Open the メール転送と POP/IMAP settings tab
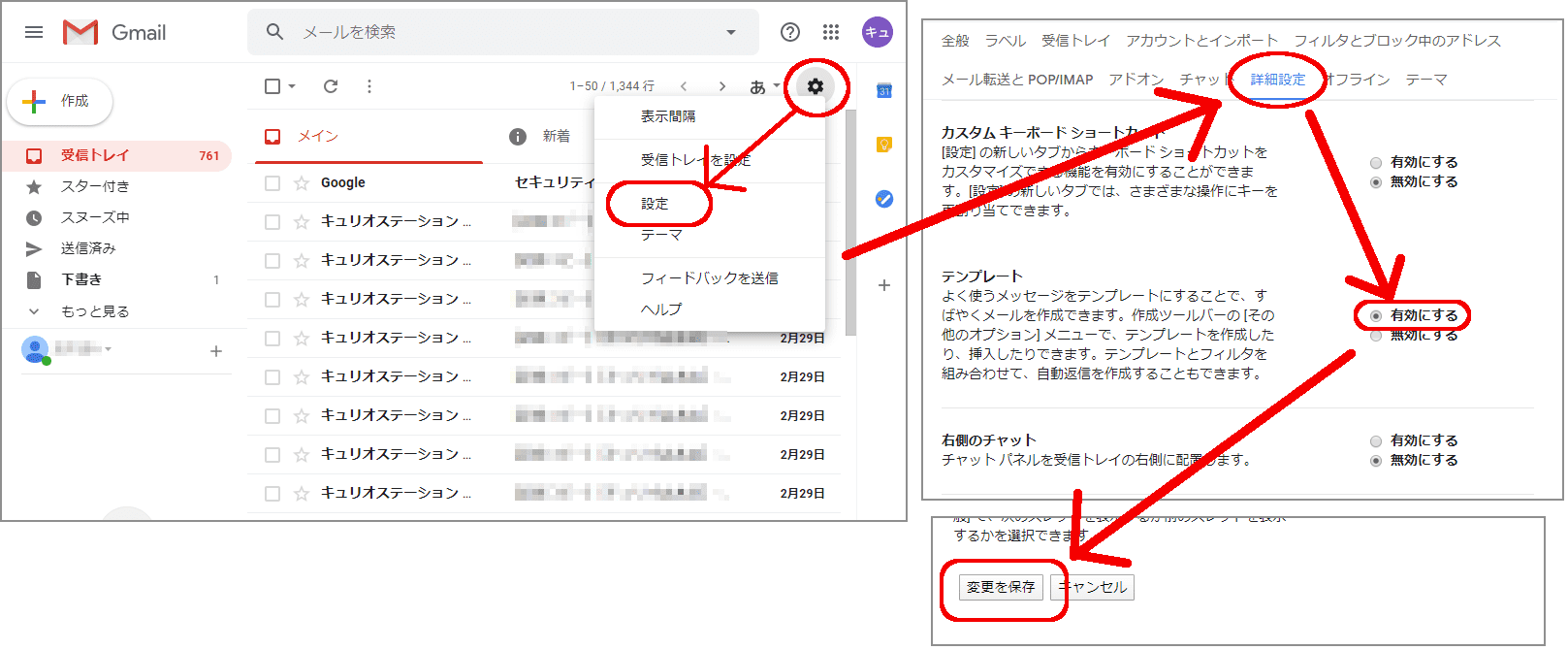The image size is (1568, 650). pyautogui.click(x=1017, y=80)
